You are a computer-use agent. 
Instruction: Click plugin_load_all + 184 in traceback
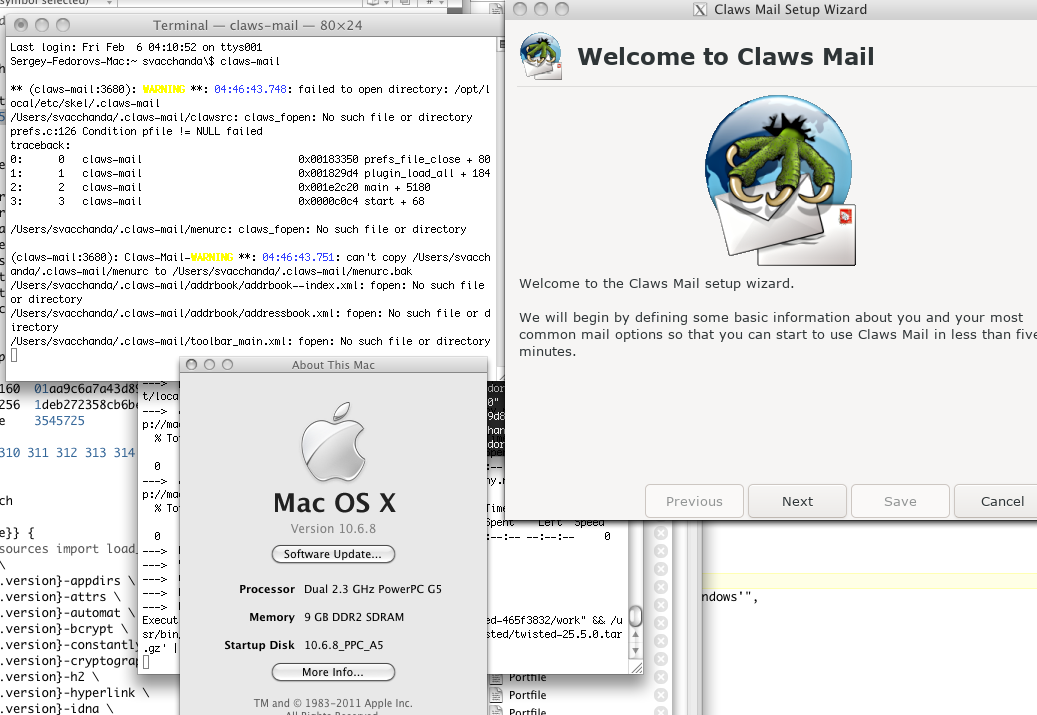tap(427, 173)
